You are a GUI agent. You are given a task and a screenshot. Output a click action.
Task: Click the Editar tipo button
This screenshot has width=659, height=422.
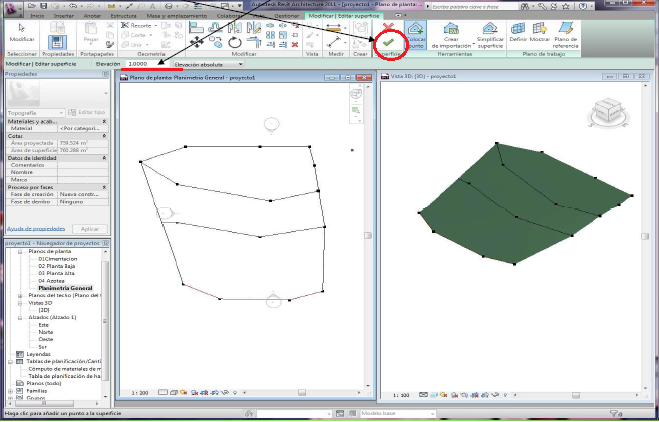tap(87, 112)
